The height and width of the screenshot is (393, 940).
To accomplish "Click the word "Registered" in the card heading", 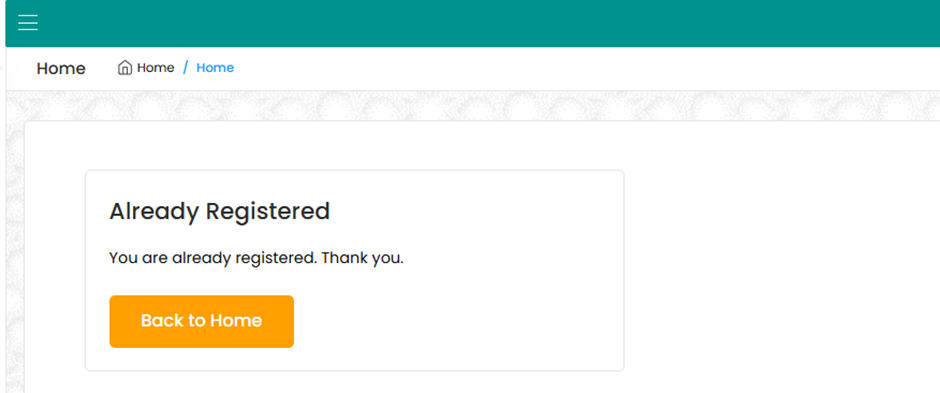I will 267,211.
